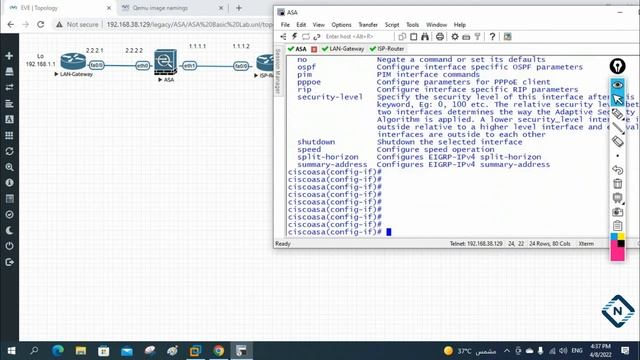Click the camera screenshot icon in annotation toolbar
The height and width of the screenshot is (360, 640).
[618, 212]
